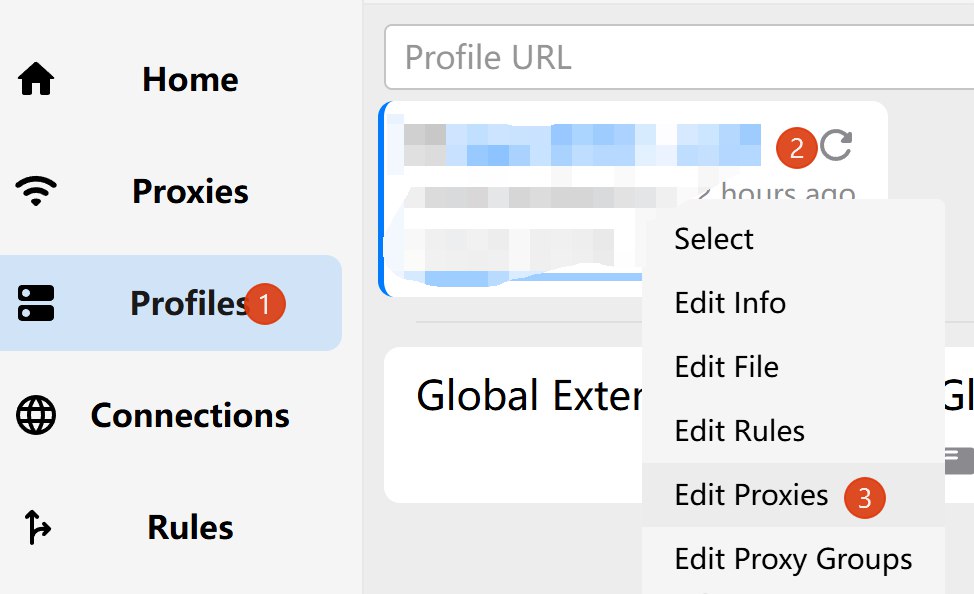The image size is (974, 594).
Task: Pick Edit Rules in the context menu
Action: (x=739, y=431)
